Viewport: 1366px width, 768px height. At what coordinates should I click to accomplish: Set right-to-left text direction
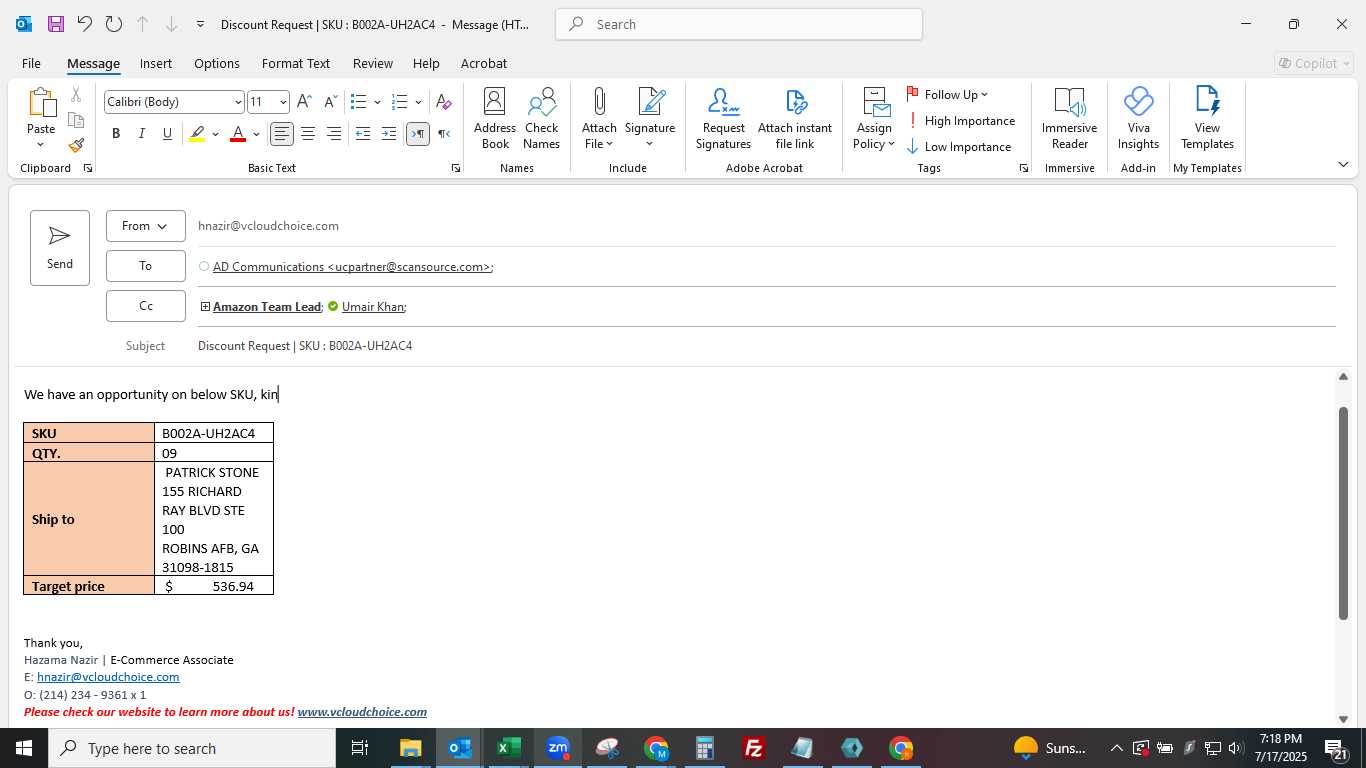(x=444, y=134)
